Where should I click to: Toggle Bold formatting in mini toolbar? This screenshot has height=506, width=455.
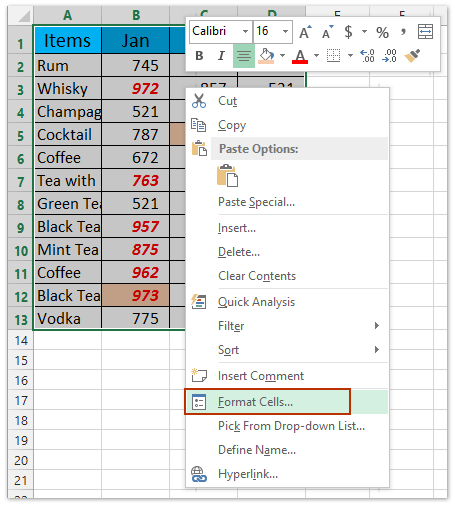(x=199, y=56)
